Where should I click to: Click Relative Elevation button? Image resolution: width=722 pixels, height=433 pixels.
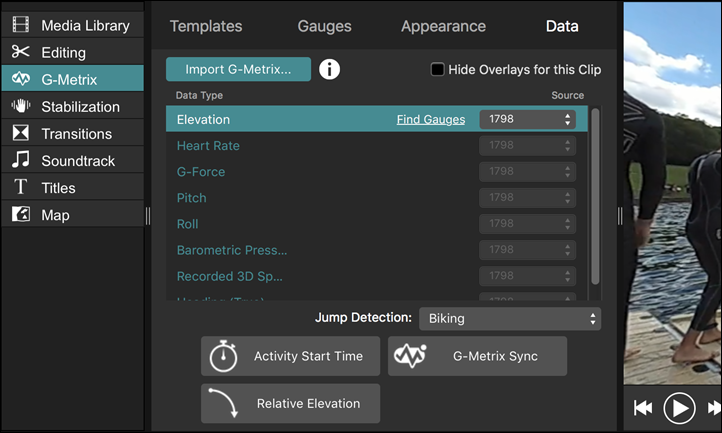tap(290, 403)
